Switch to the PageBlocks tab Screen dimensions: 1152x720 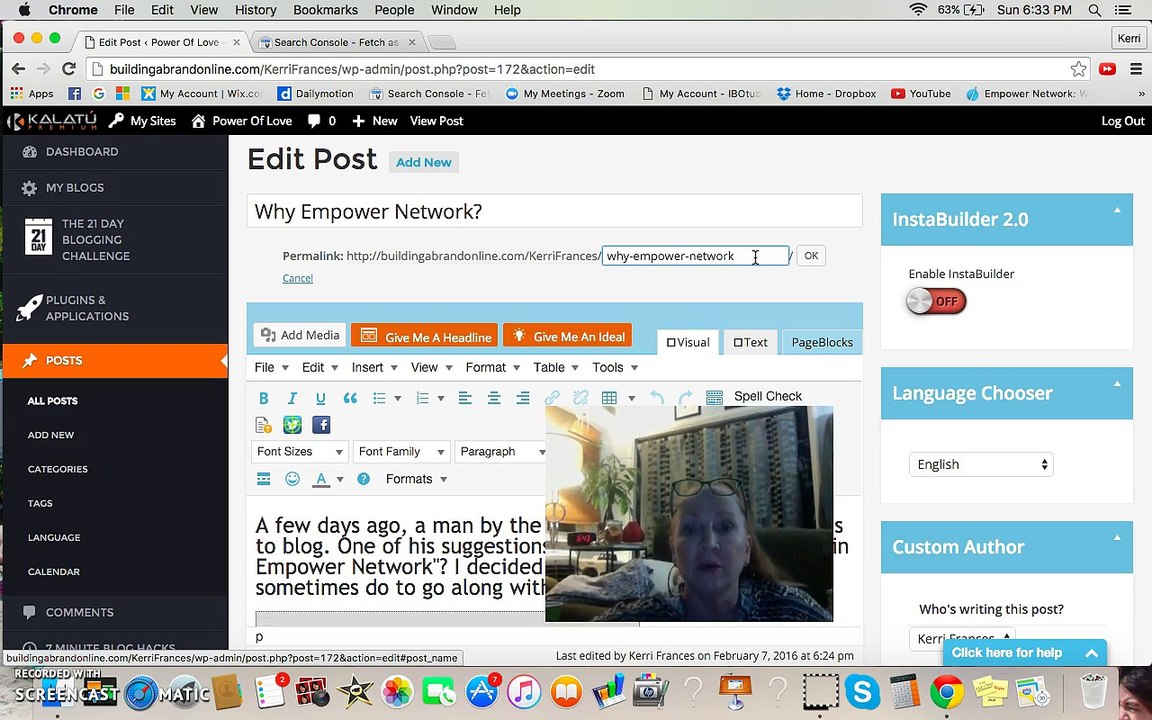(821, 342)
